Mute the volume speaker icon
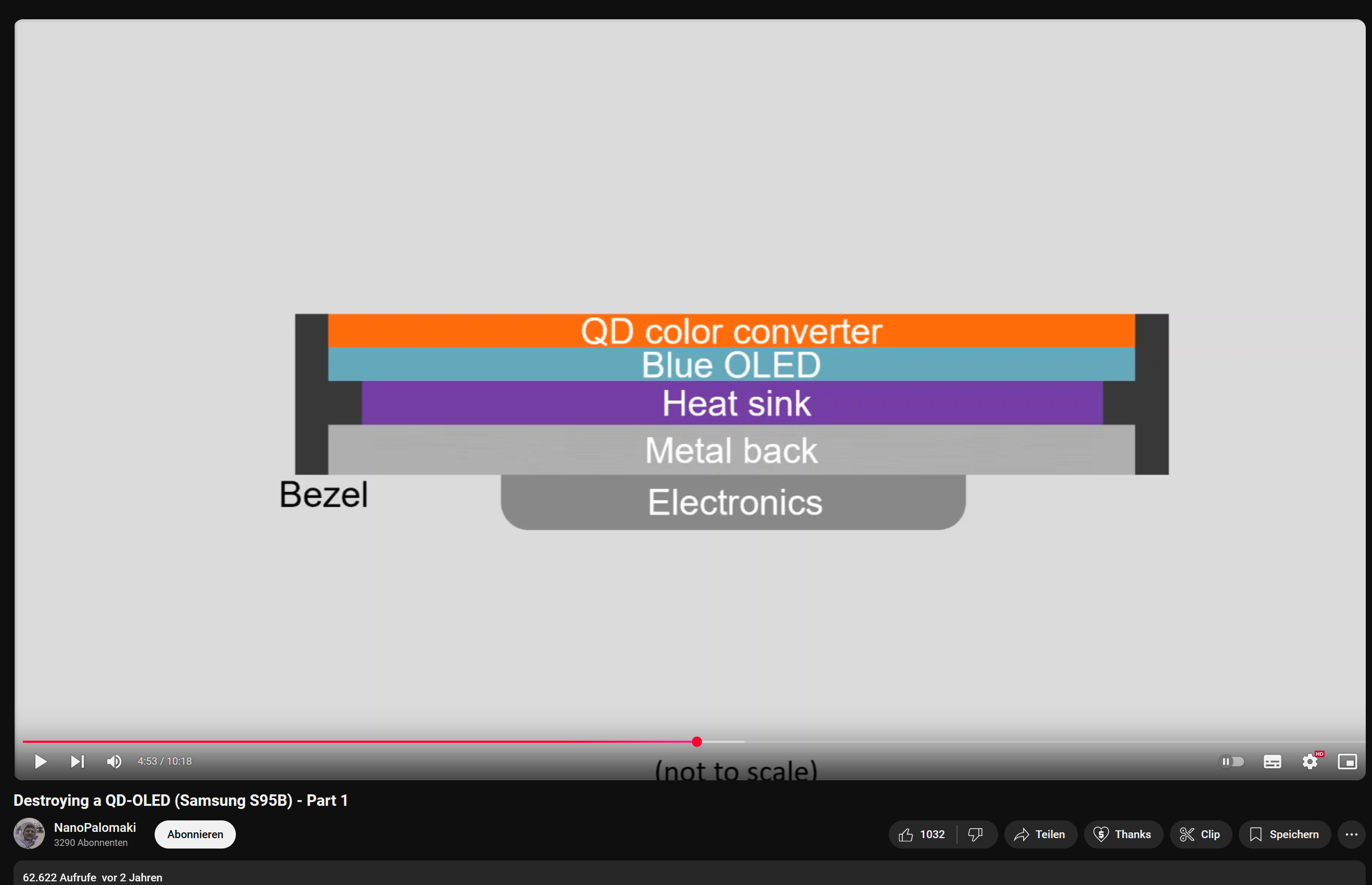This screenshot has width=1372, height=885. (114, 762)
